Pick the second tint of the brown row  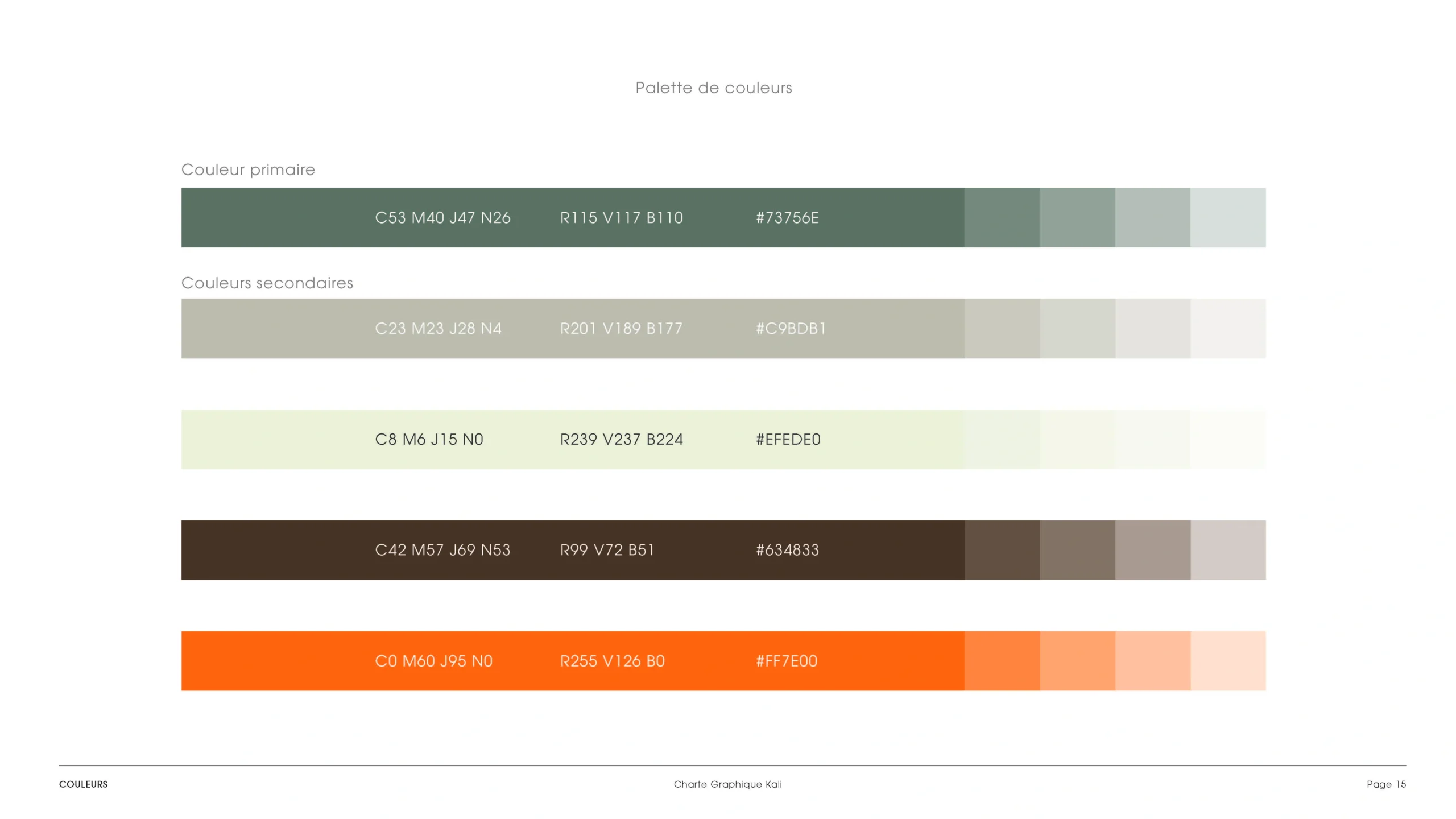[1077, 550]
